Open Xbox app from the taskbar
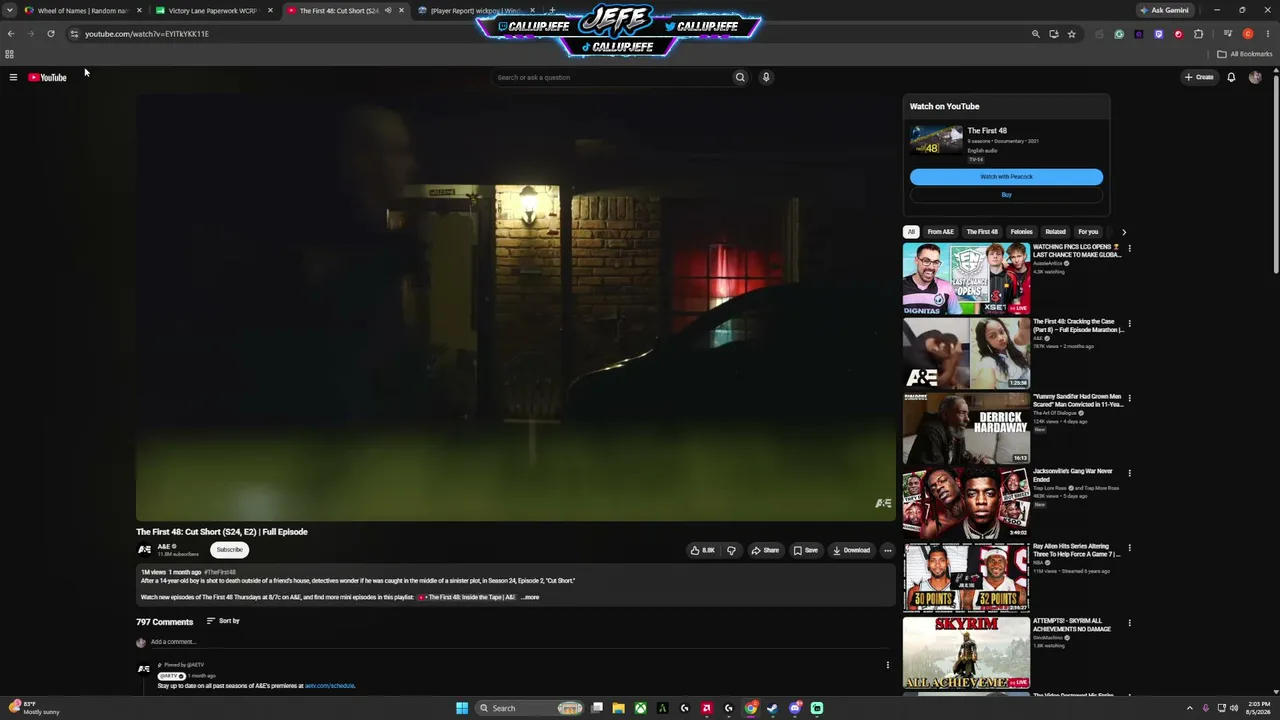This screenshot has height=720, width=1280. (x=640, y=708)
